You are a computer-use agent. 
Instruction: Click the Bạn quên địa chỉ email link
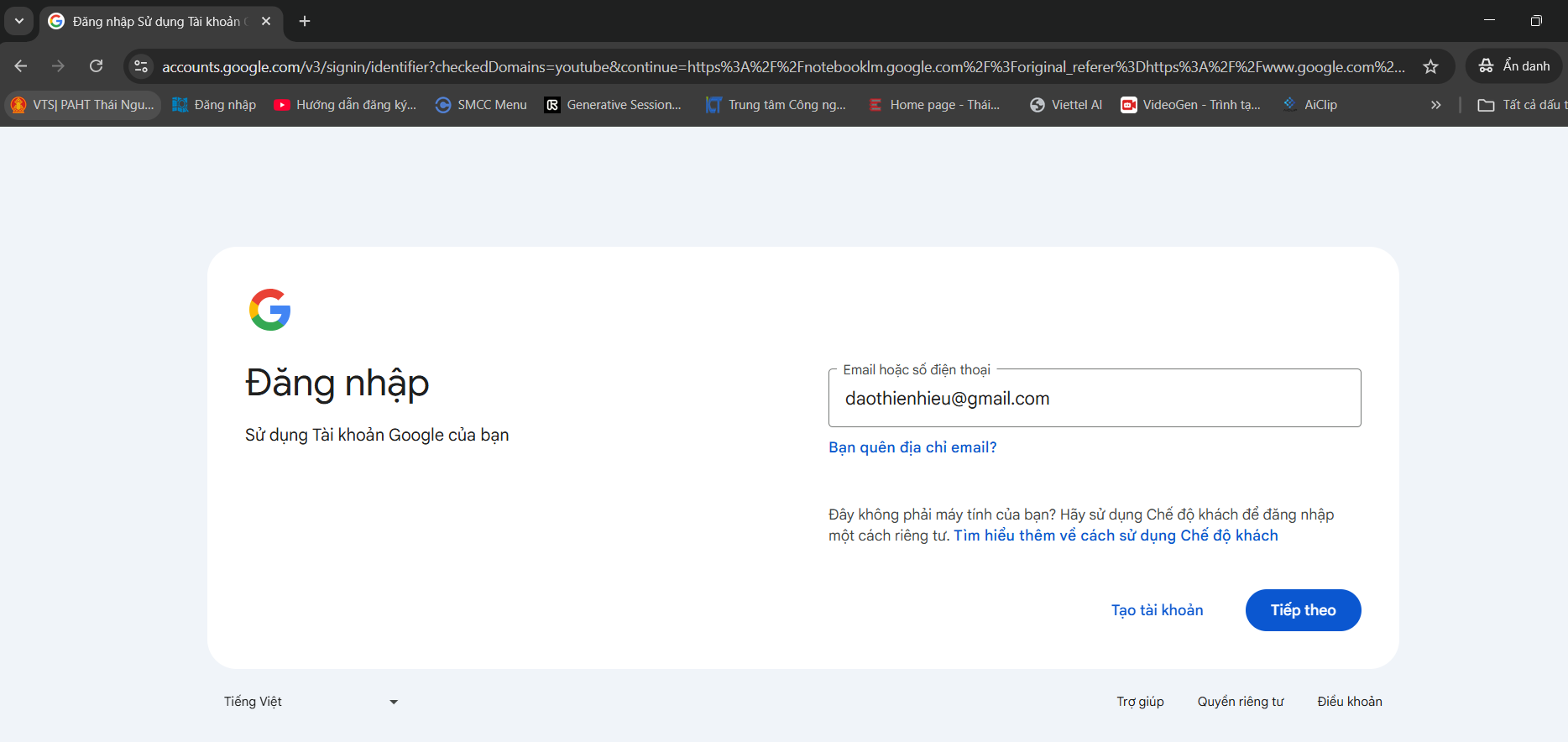912,447
